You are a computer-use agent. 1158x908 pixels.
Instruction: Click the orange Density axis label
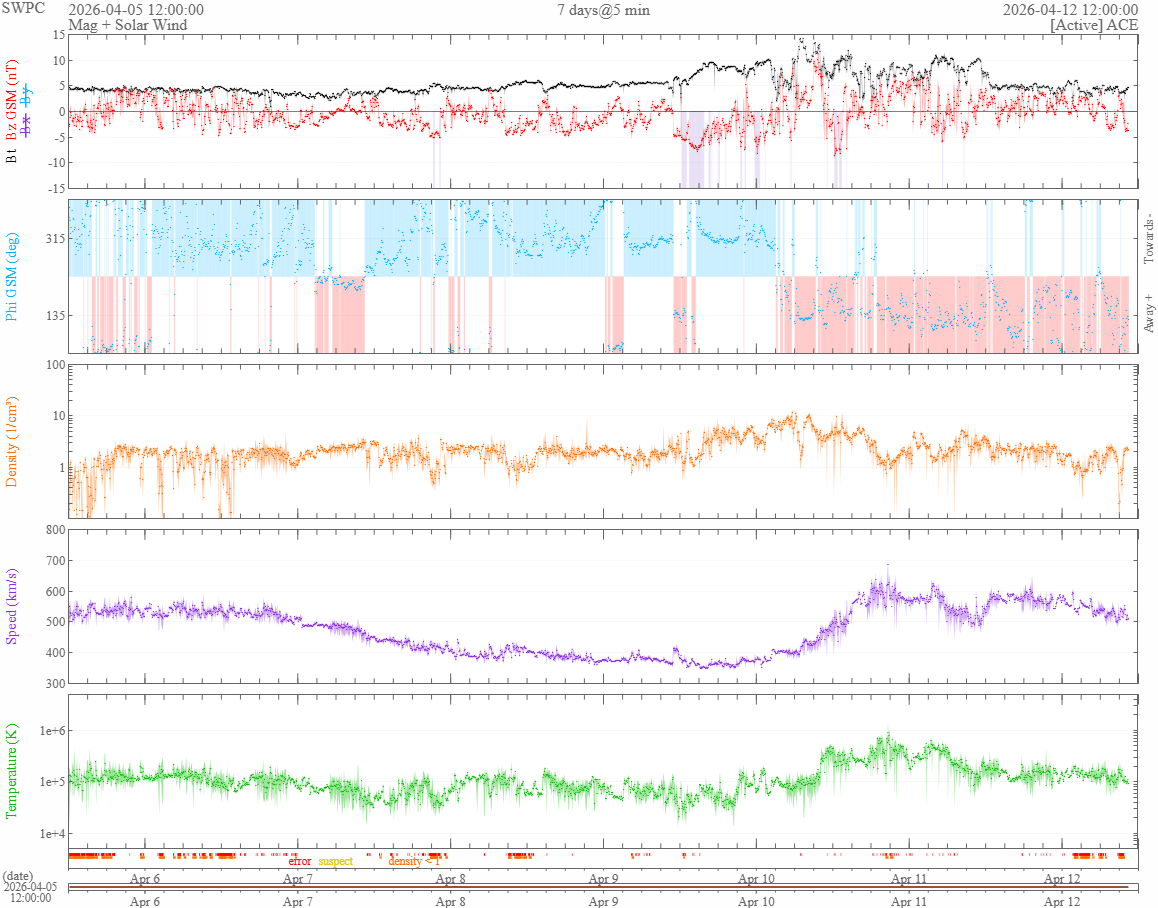12,440
